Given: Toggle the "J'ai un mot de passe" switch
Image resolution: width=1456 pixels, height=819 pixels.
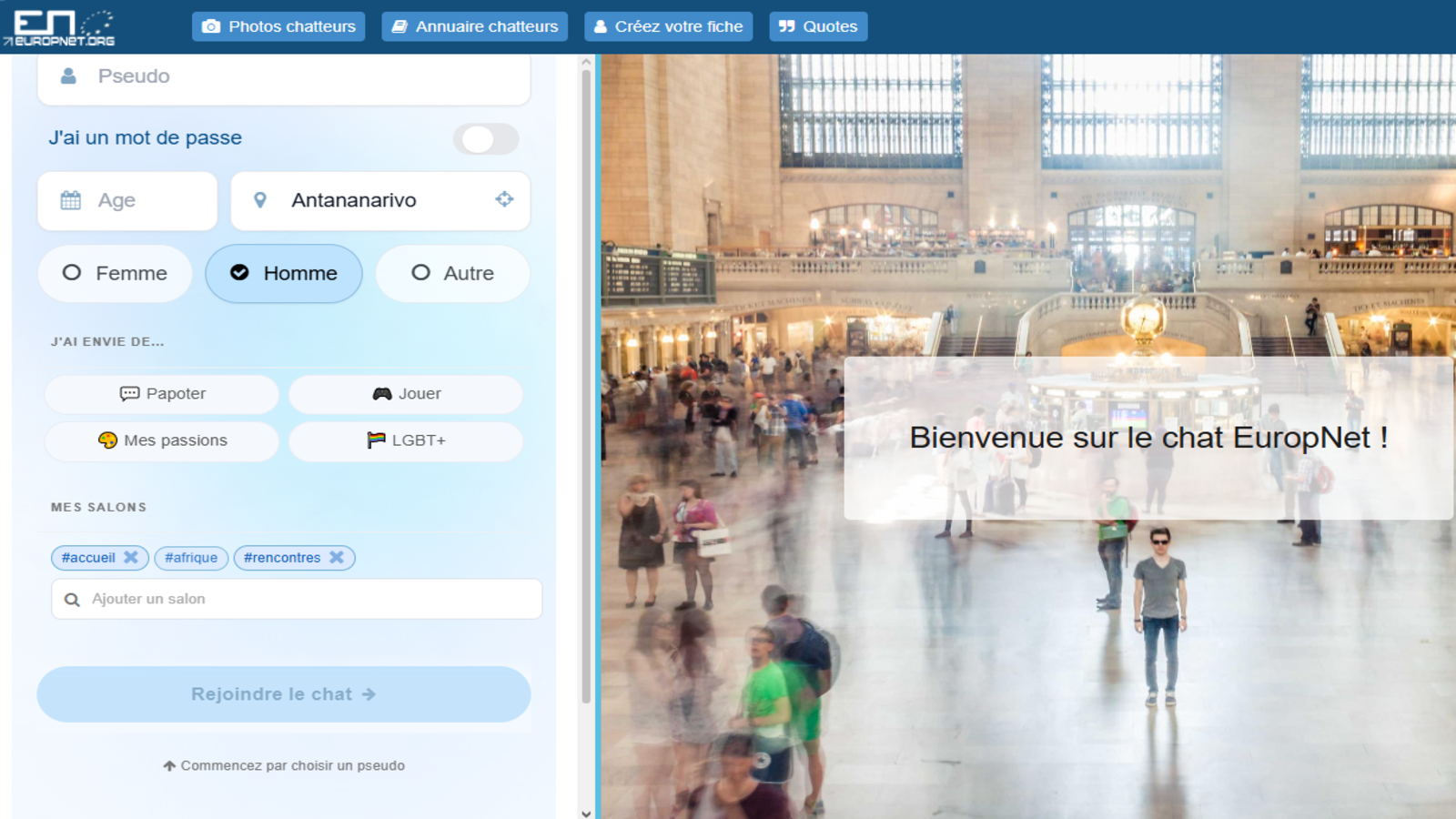Looking at the screenshot, I should (486, 139).
